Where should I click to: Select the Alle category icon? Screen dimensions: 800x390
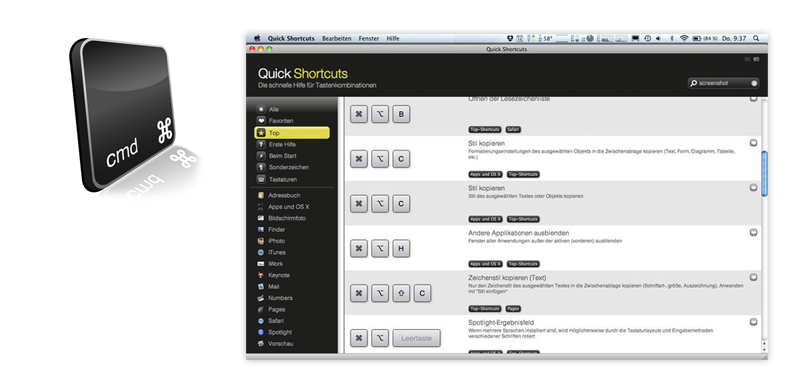point(261,109)
